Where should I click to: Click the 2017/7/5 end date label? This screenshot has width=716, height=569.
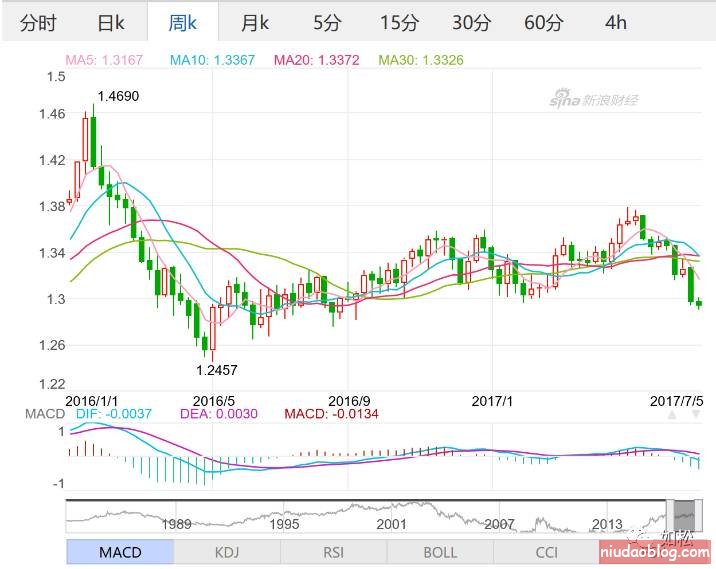pos(677,401)
